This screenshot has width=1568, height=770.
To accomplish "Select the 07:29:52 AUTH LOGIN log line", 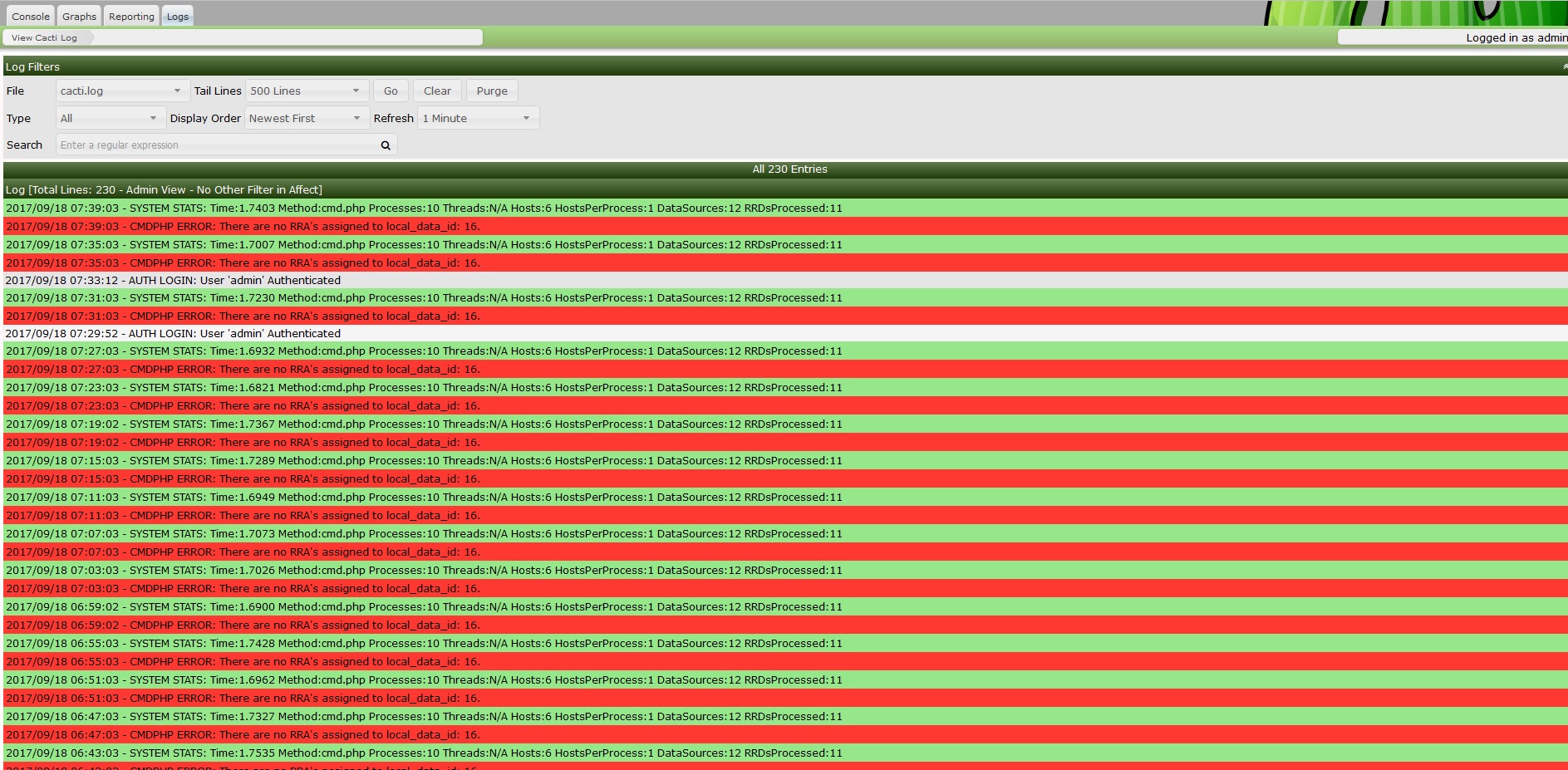I will (785, 334).
